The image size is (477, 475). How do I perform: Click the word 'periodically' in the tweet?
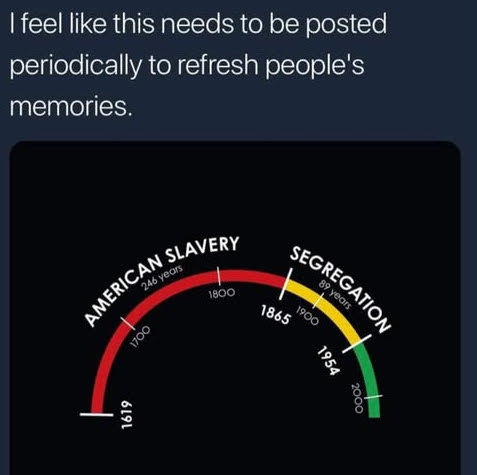point(76,65)
